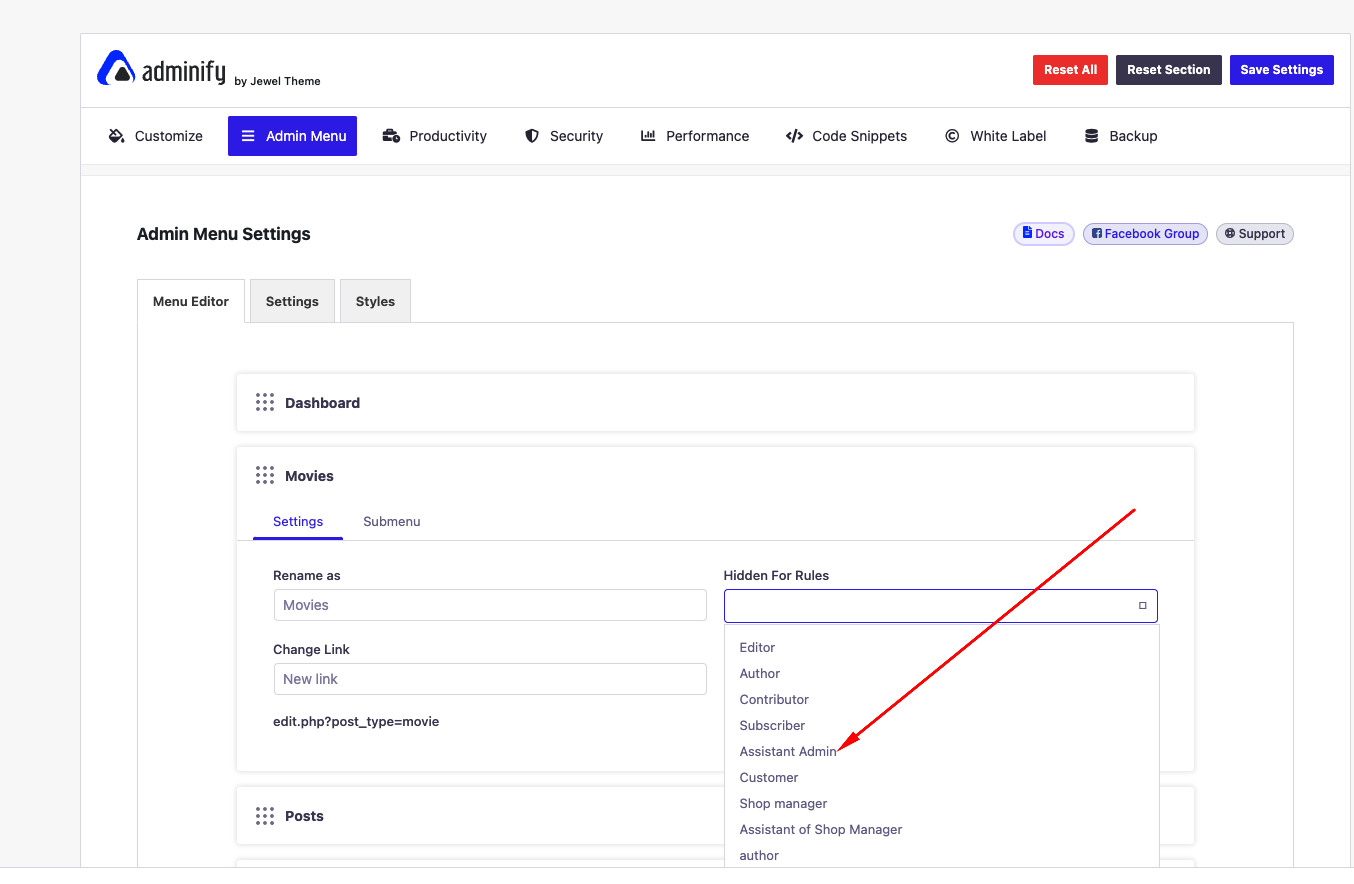Open the Backup tab
Screen dimensions: 1354x884
click(1121, 136)
